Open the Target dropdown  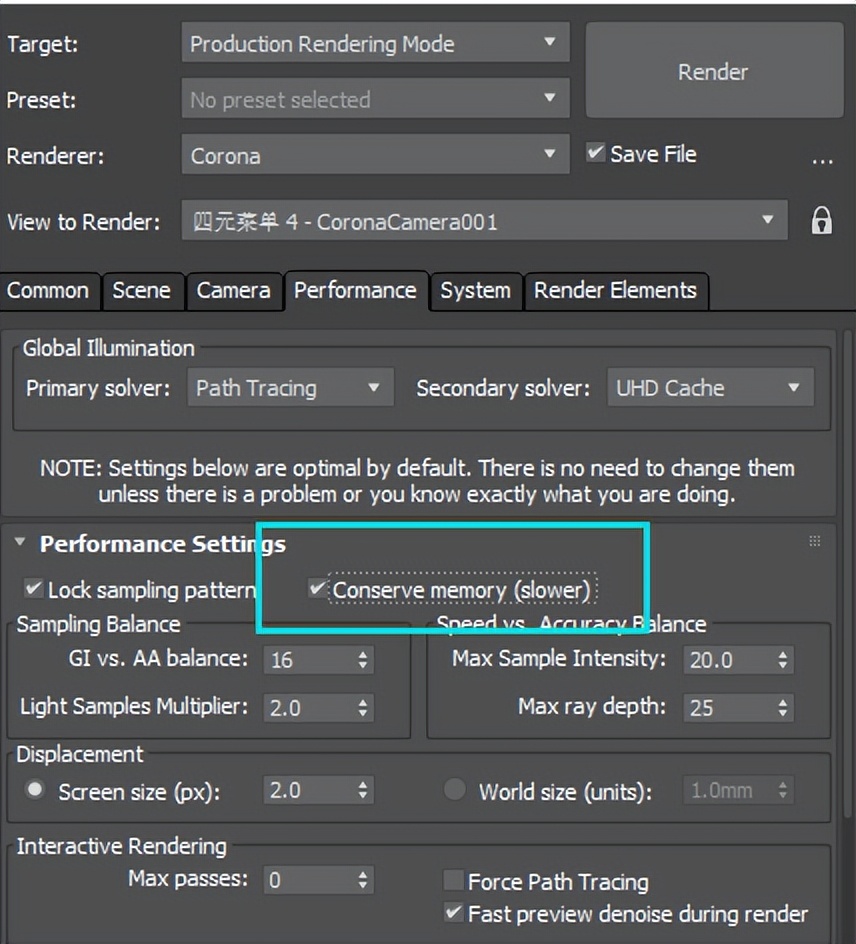376,42
